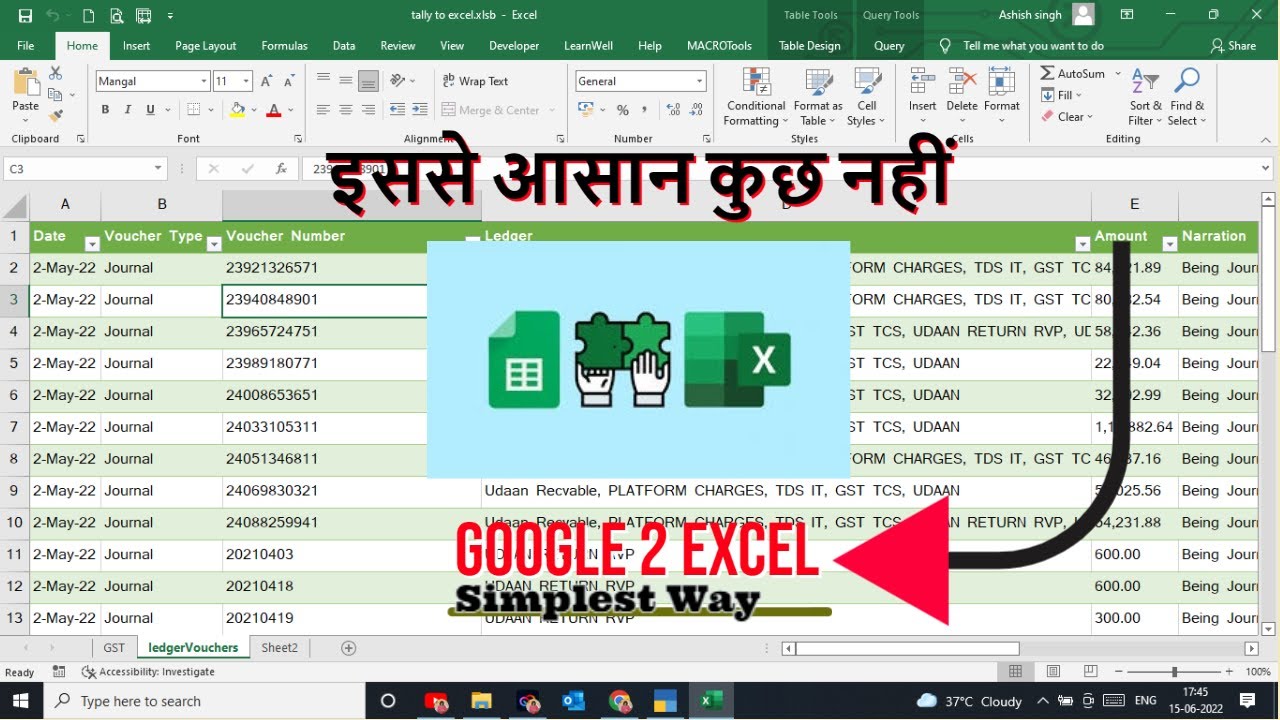Switch to the Formulas ribbon tab

click(284, 45)
